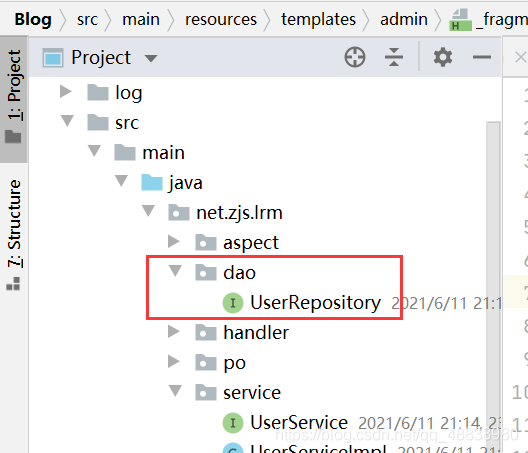Open Project panel settings gear
This screenshot has width=528, height=453.
click(443, 57)
